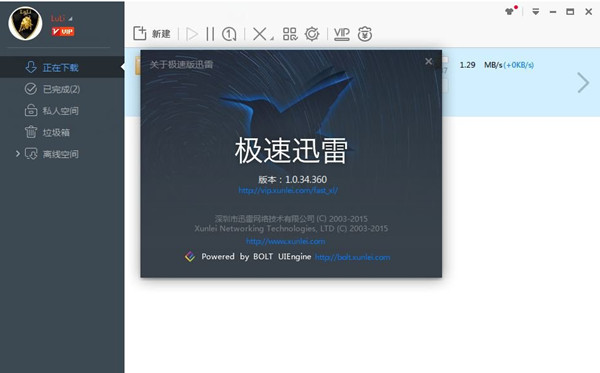Open the QR code grid icon

[x=290, y=34]
